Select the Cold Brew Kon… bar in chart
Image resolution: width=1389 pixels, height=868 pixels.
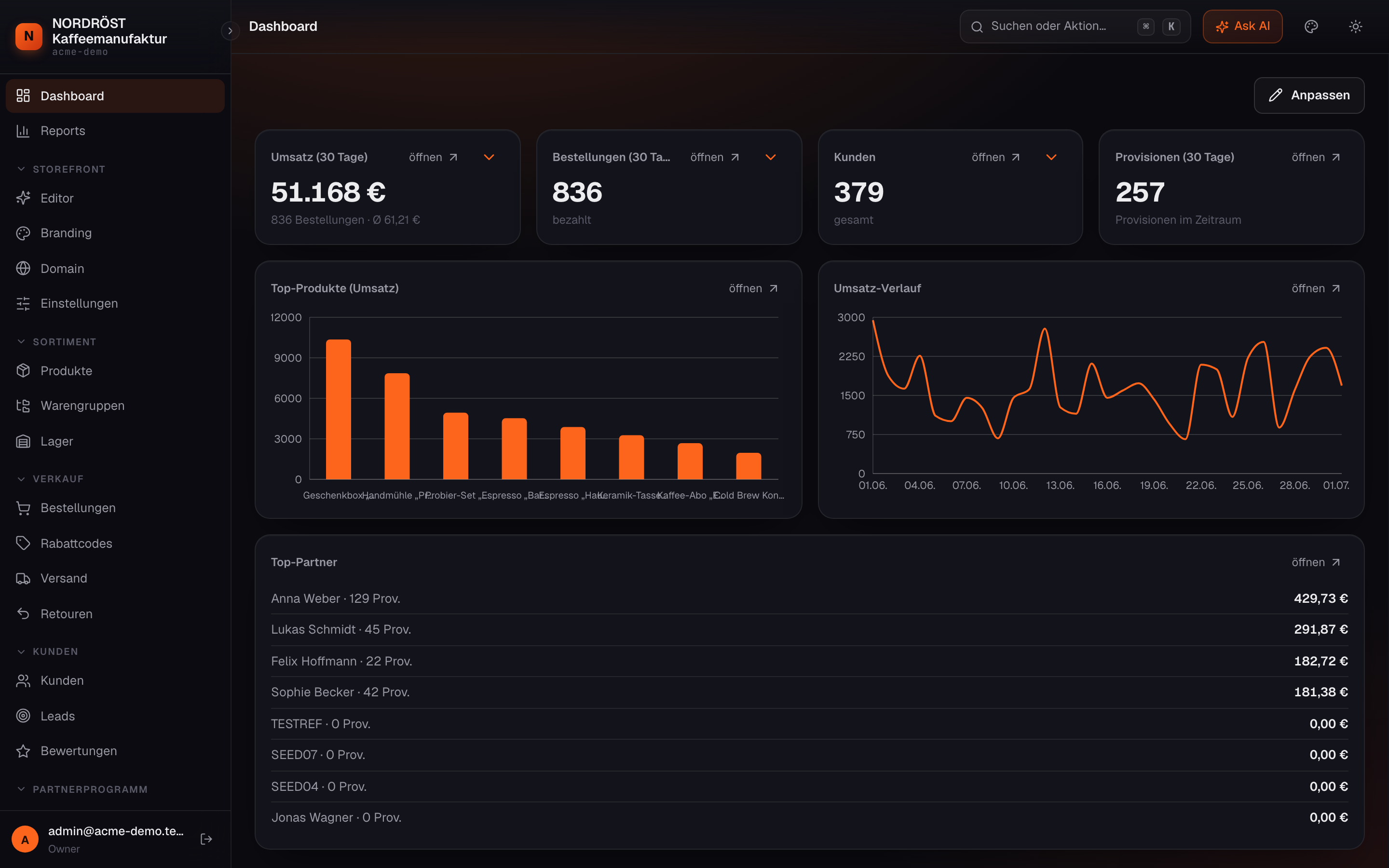coord(749,466)
